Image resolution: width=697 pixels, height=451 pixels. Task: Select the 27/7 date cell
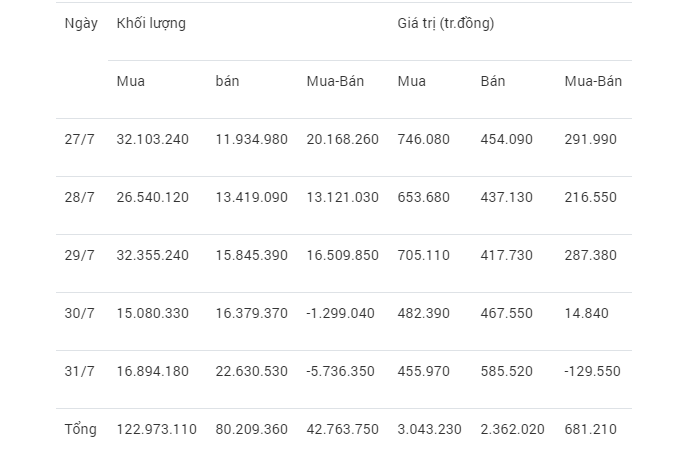pyautogui.click(x=78, y=139)
